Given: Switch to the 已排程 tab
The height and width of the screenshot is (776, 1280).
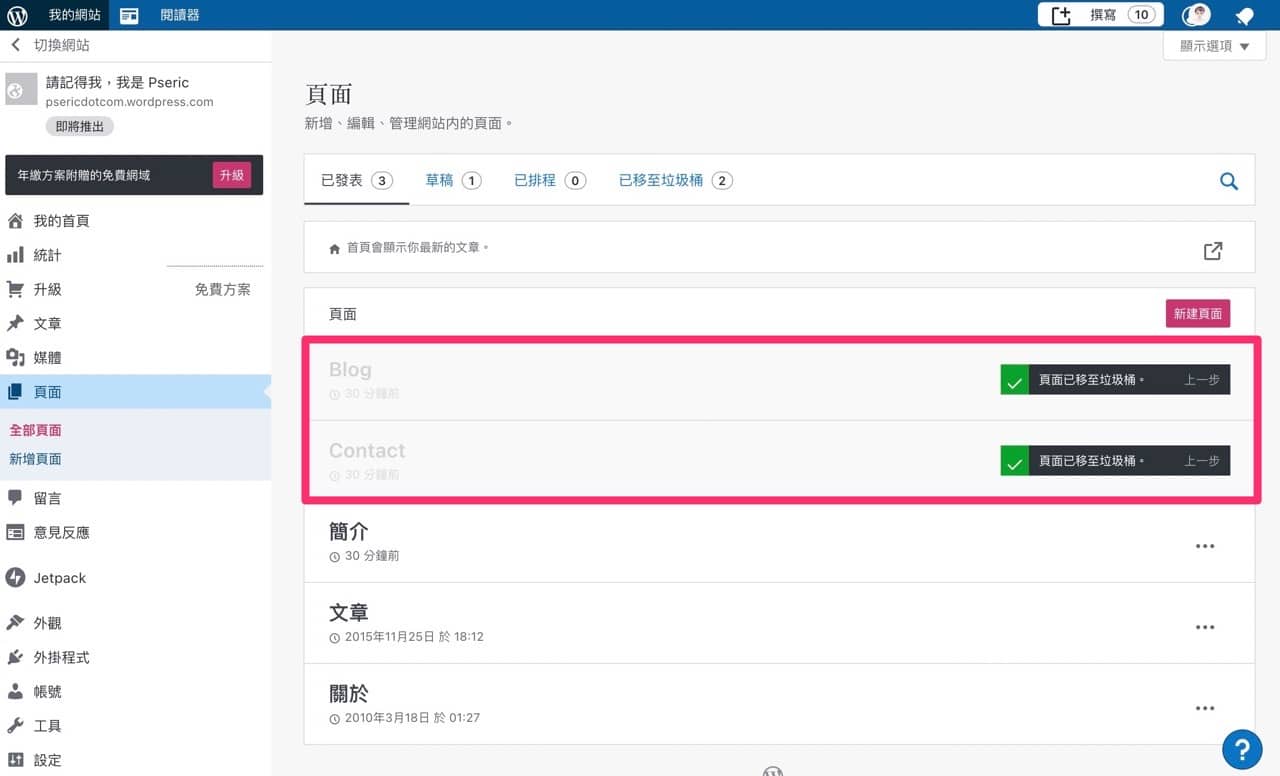Looking at the screenshot, I should pyautogui.click(x=550, y=180).
